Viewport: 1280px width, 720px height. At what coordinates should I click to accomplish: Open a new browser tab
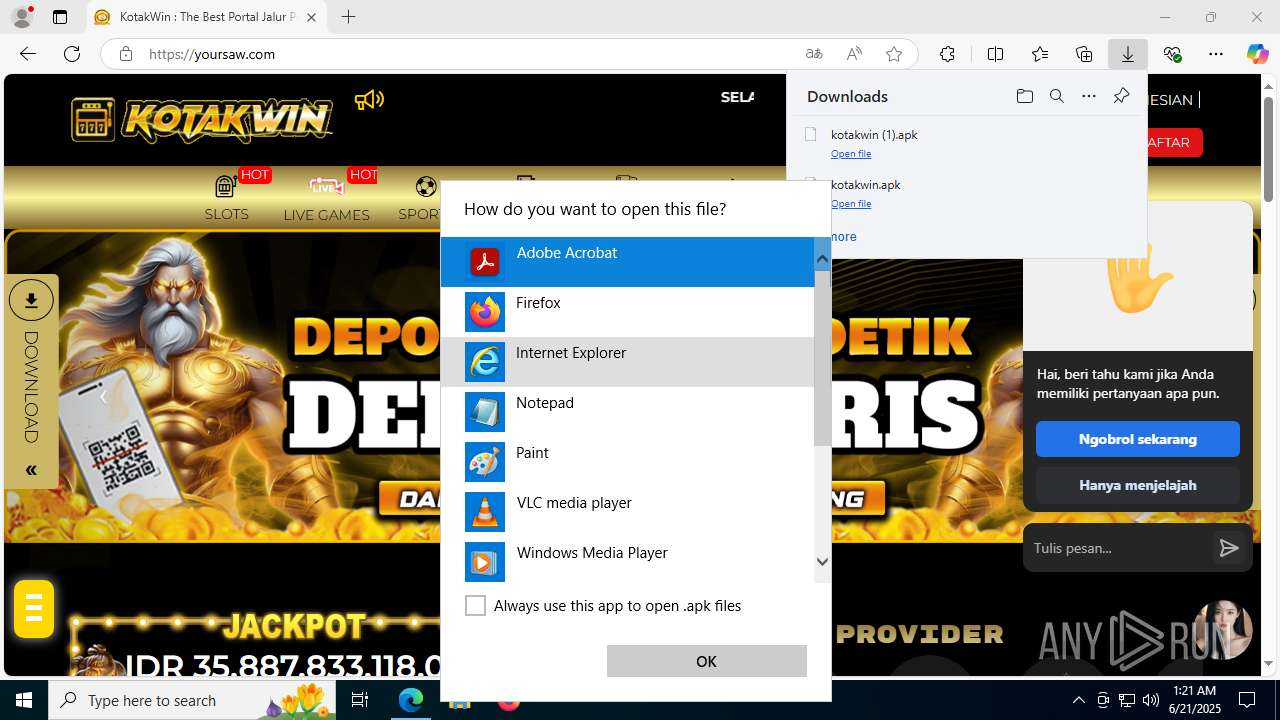[x=348, y=17]
